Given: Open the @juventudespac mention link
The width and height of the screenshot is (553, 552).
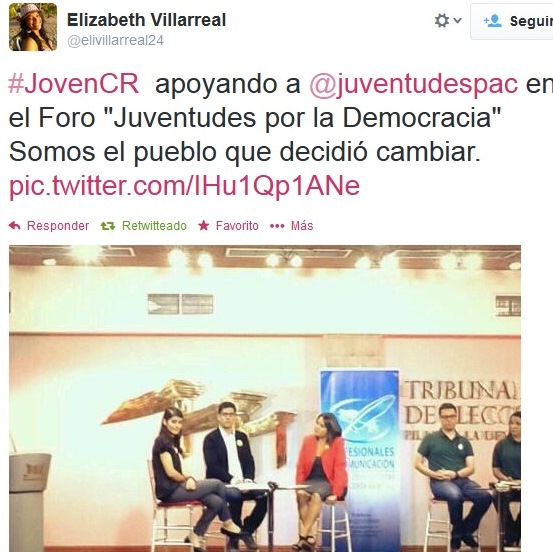Looking at the screenshot, I should click(413, 85).
